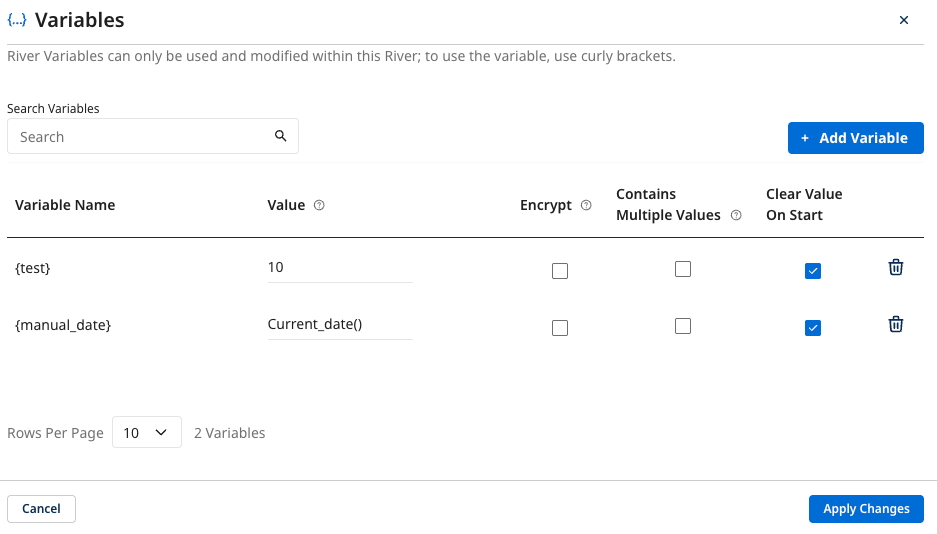Image resolution: width=937 pixels, height=534 pixels.
Task: Focus the Search Variables input field
Action: [140, 137]
